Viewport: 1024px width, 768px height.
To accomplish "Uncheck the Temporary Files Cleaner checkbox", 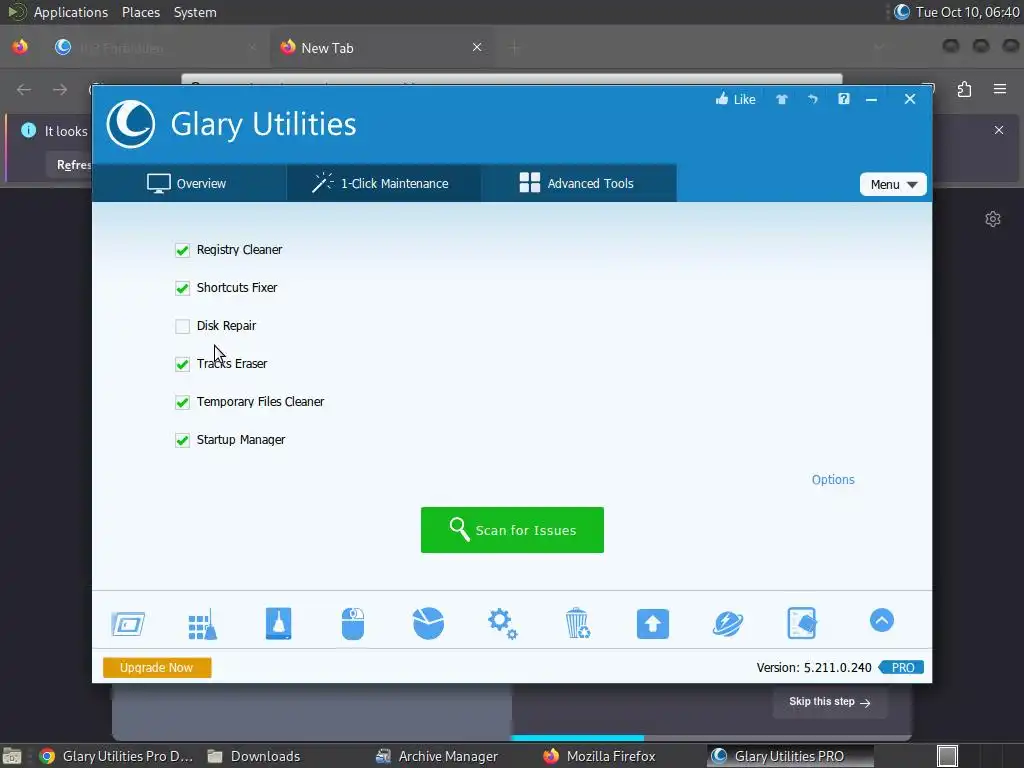I will tap(182, 402).
